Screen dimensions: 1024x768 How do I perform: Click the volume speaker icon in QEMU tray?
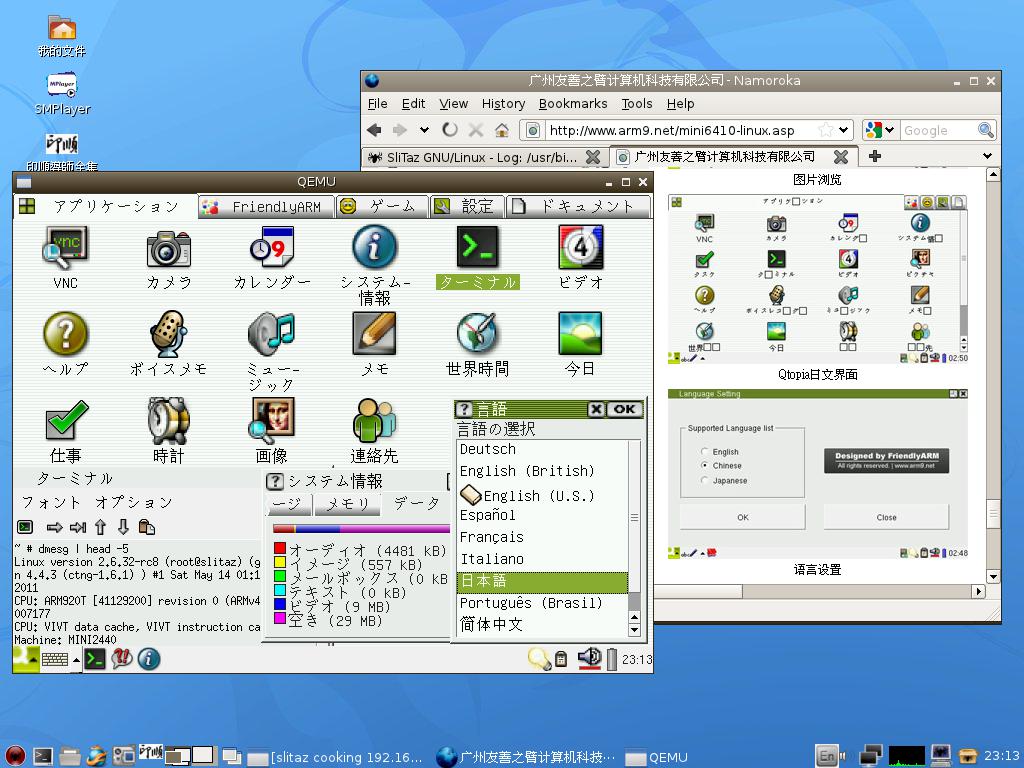click(590, 658)
